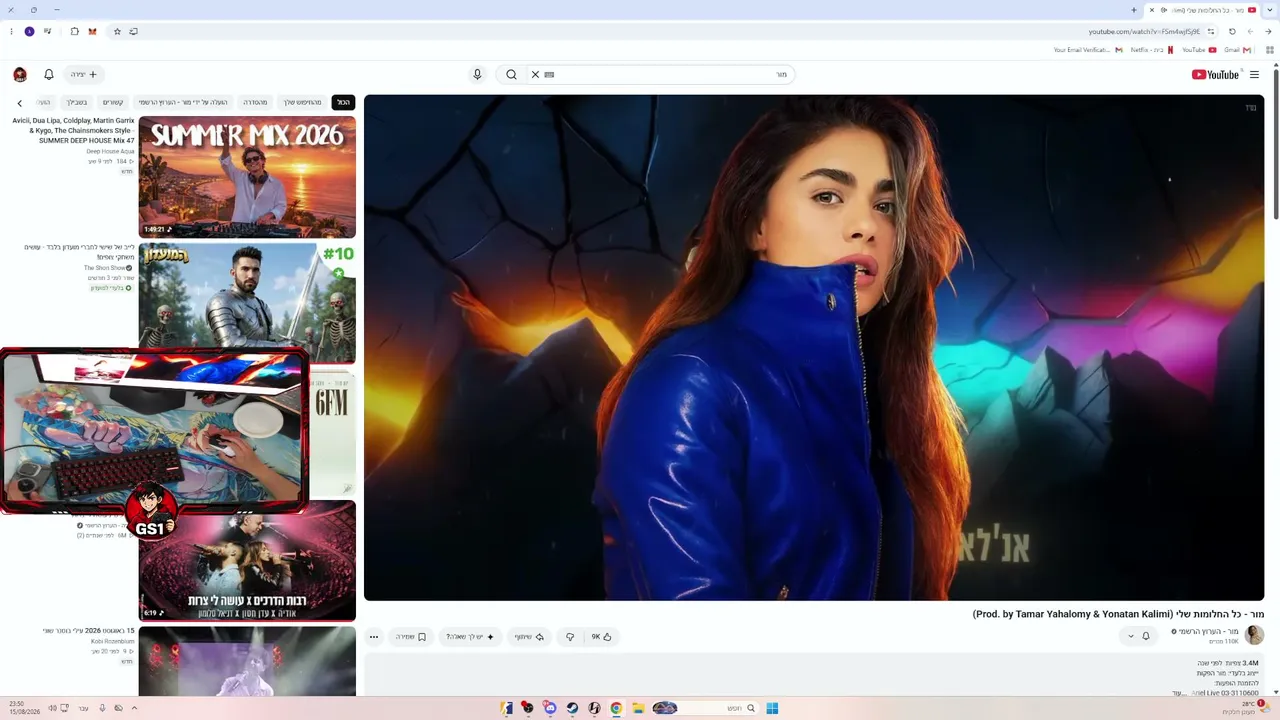This screenshot has width=1280, height=720.
Task: Click the Chrome icon on the taskbar
Action: tap(616, 708)
